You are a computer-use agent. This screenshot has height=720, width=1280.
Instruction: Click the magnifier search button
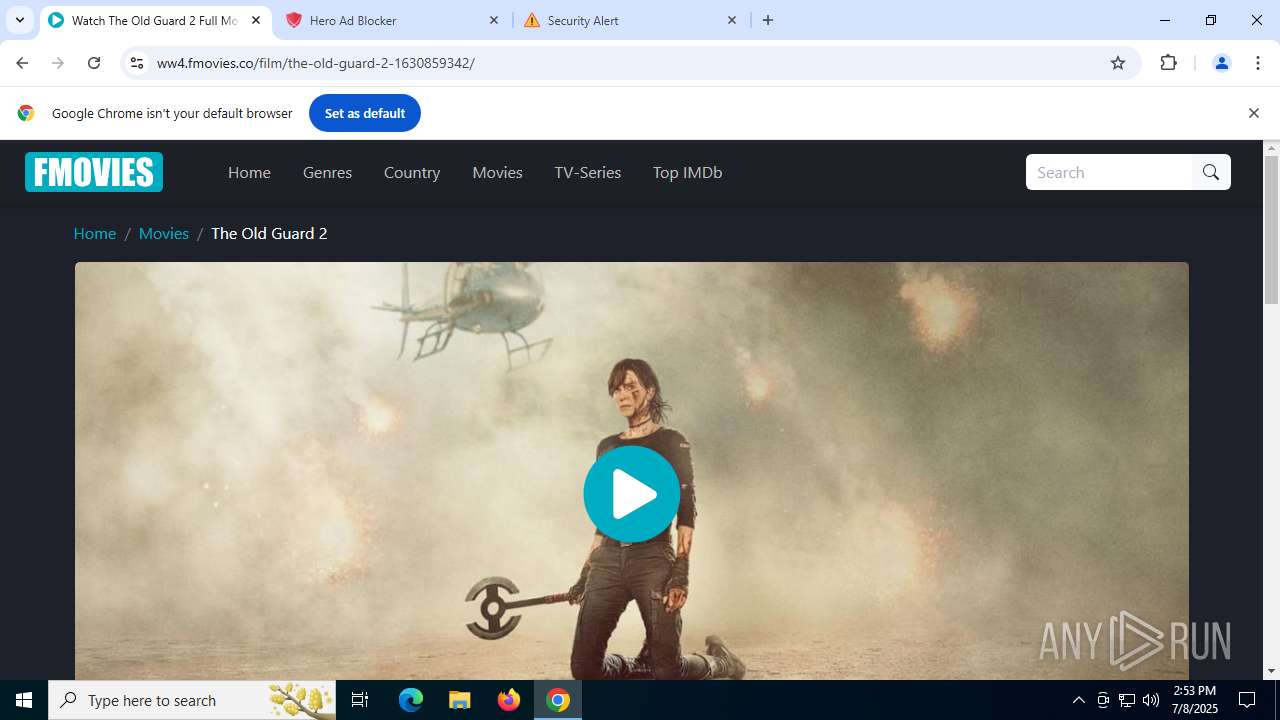click(x=1211, y=172)
